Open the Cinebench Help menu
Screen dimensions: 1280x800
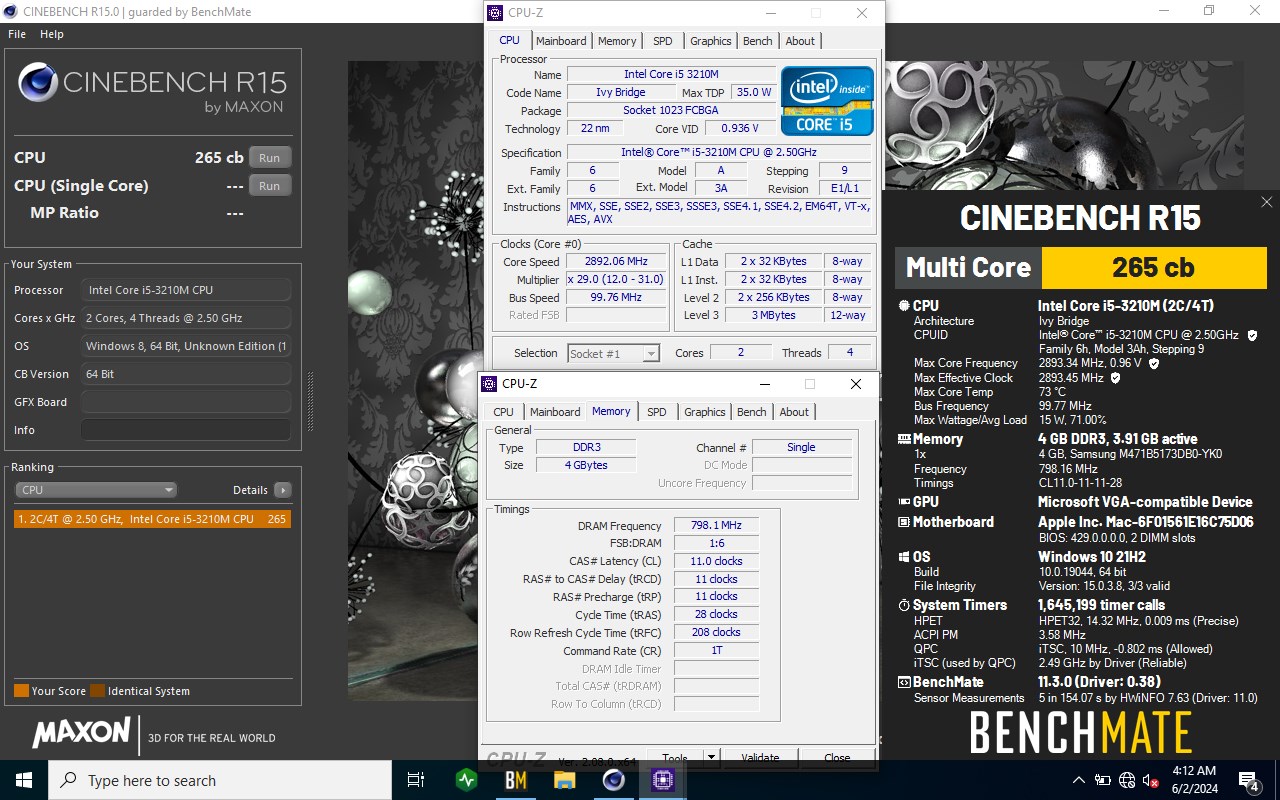point(52,34)
